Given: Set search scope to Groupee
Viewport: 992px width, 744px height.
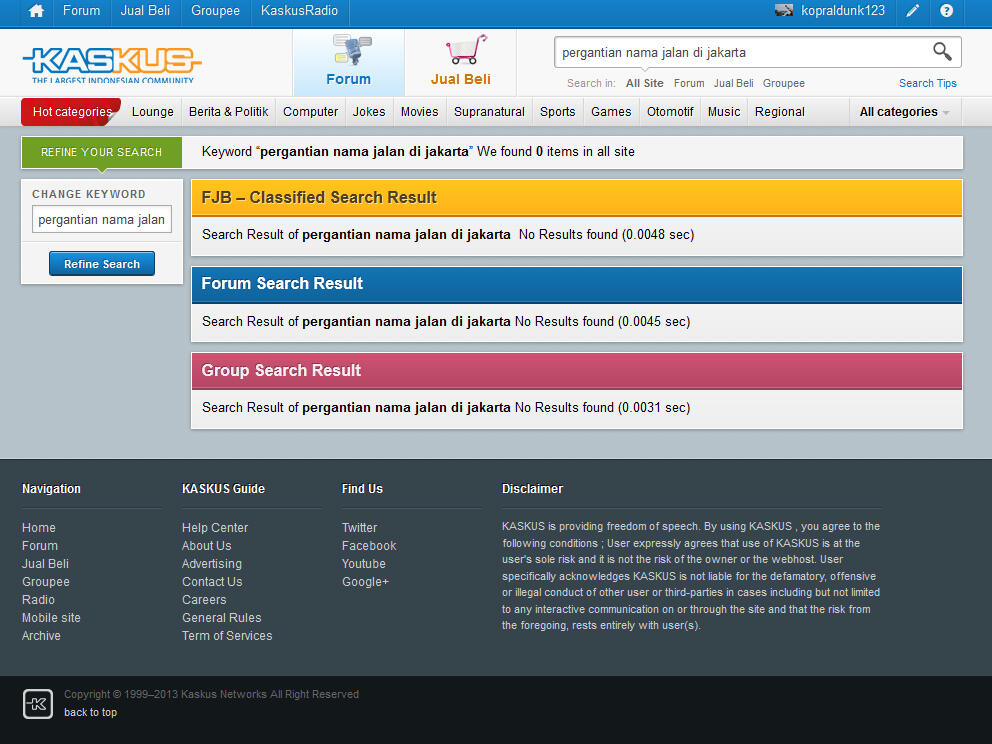Looking at the screenshot, I should point(784,84).
